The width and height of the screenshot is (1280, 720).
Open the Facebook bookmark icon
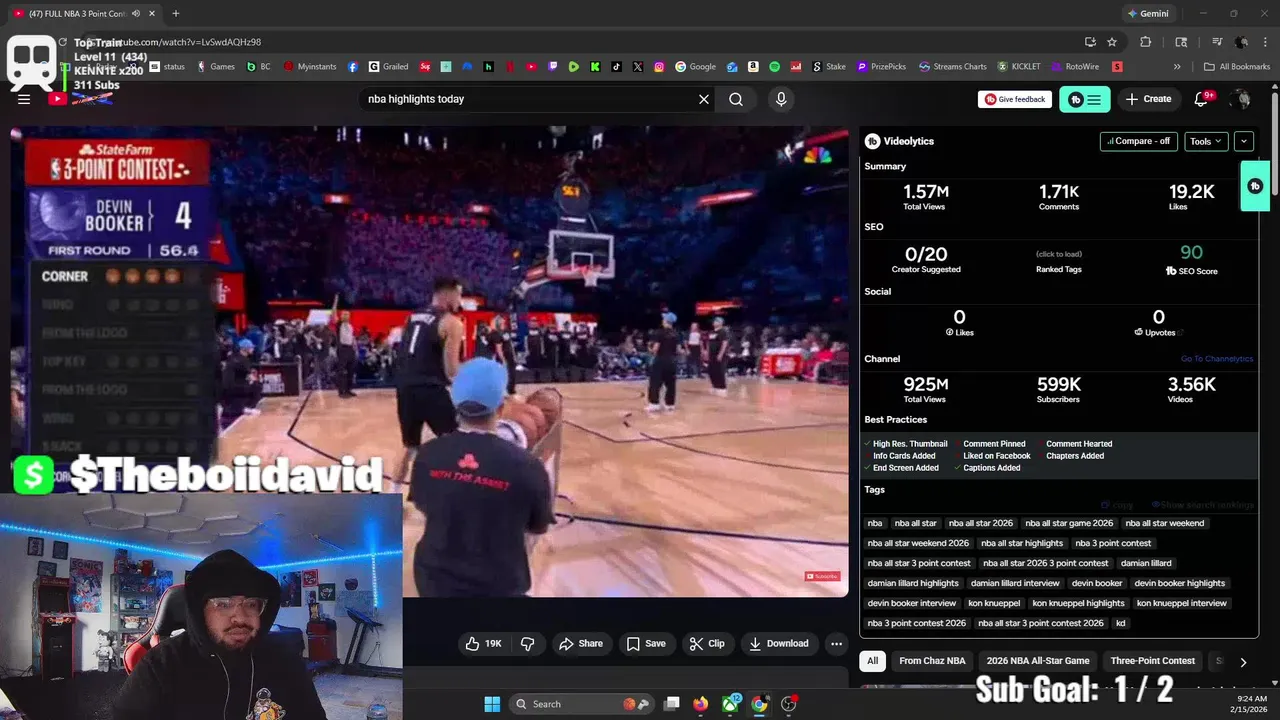coord(353,67)
